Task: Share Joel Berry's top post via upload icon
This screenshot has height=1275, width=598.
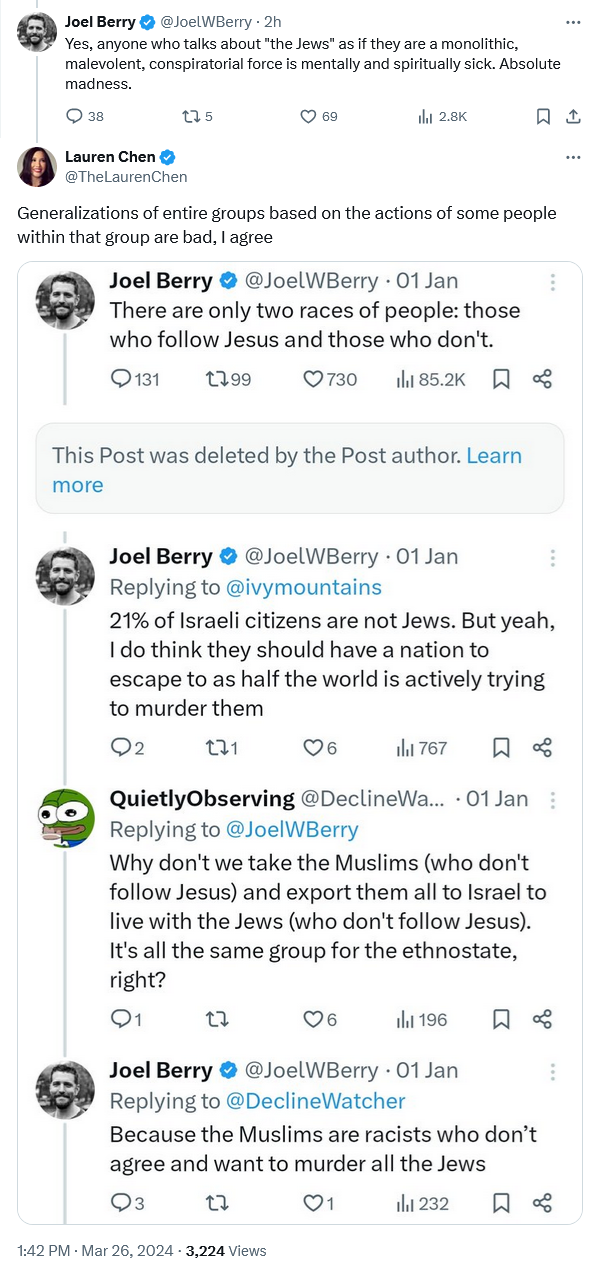Action: 574,117
